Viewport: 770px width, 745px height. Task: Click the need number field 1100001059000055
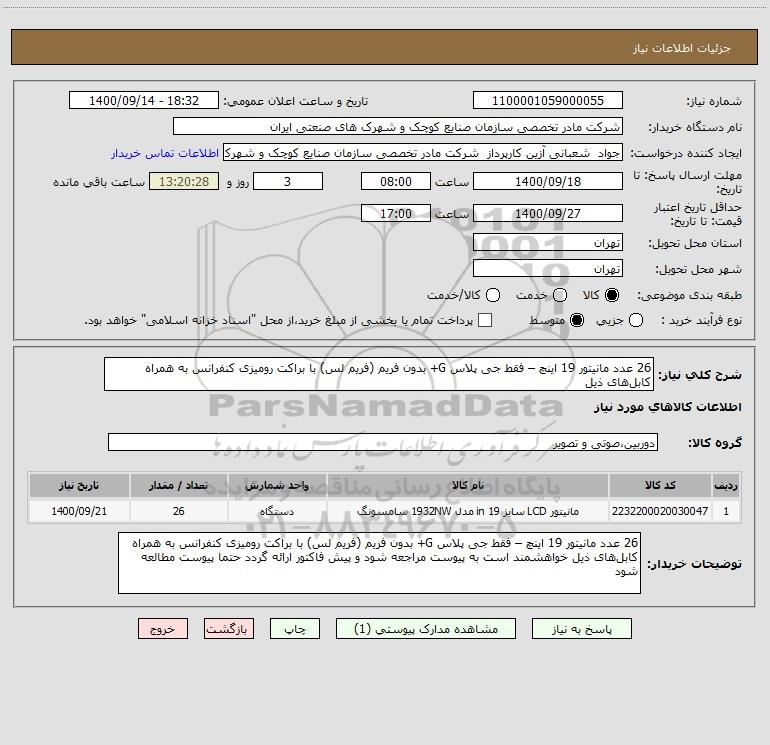pyautogui.click(x=548, y=101)
